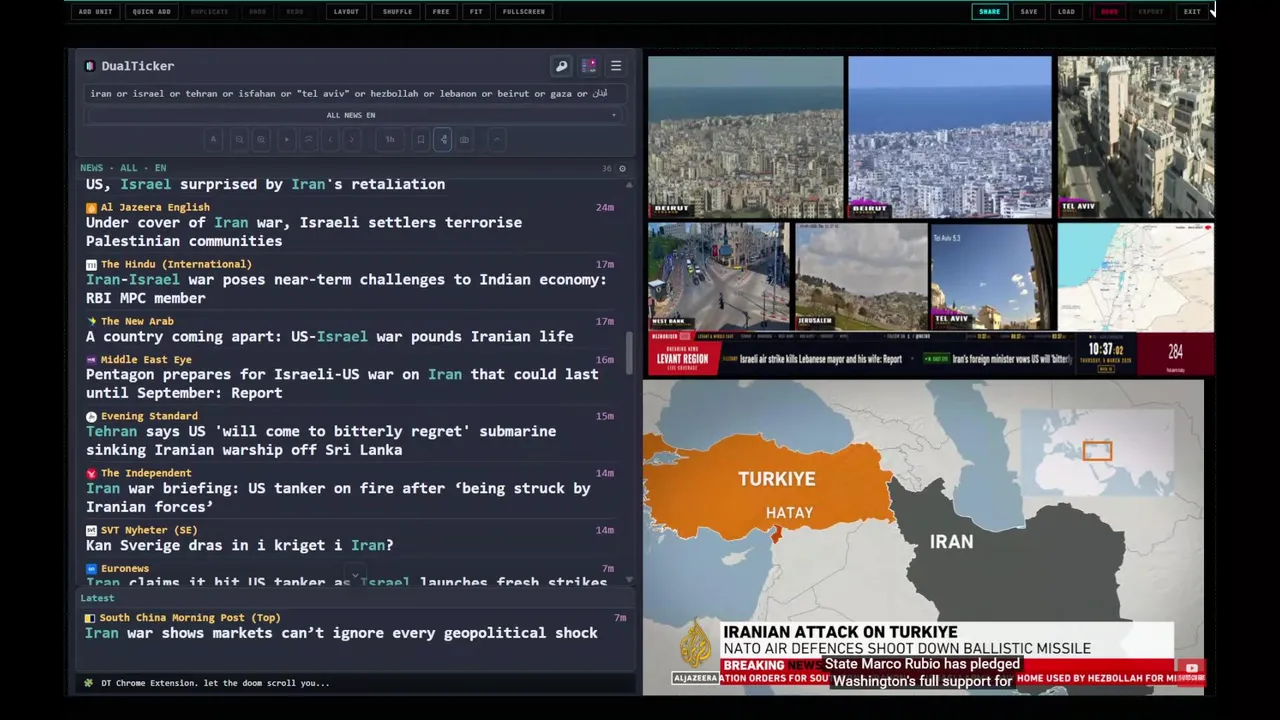This screenshot has width=1280, height=720.
Task: Click the key icon in DualTicker header
Action: (x=561, y=66)
